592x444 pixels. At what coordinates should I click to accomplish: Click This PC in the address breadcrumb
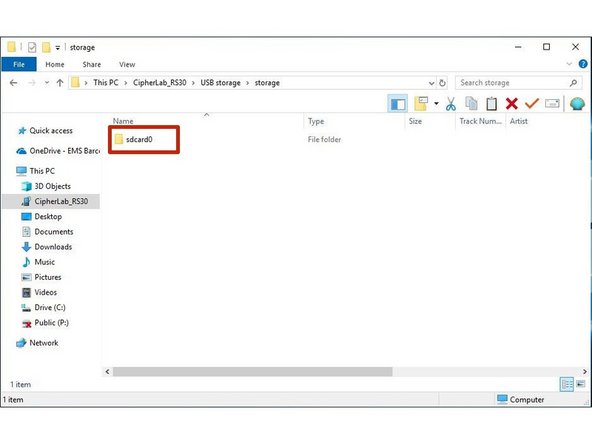point(106,83)
